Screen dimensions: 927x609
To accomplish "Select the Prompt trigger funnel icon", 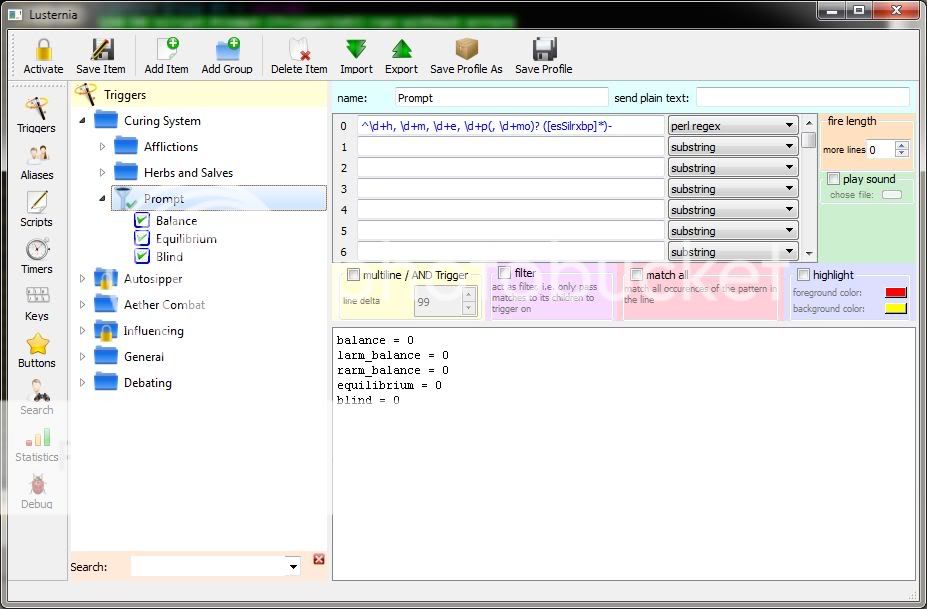I will tap(125, 199).
